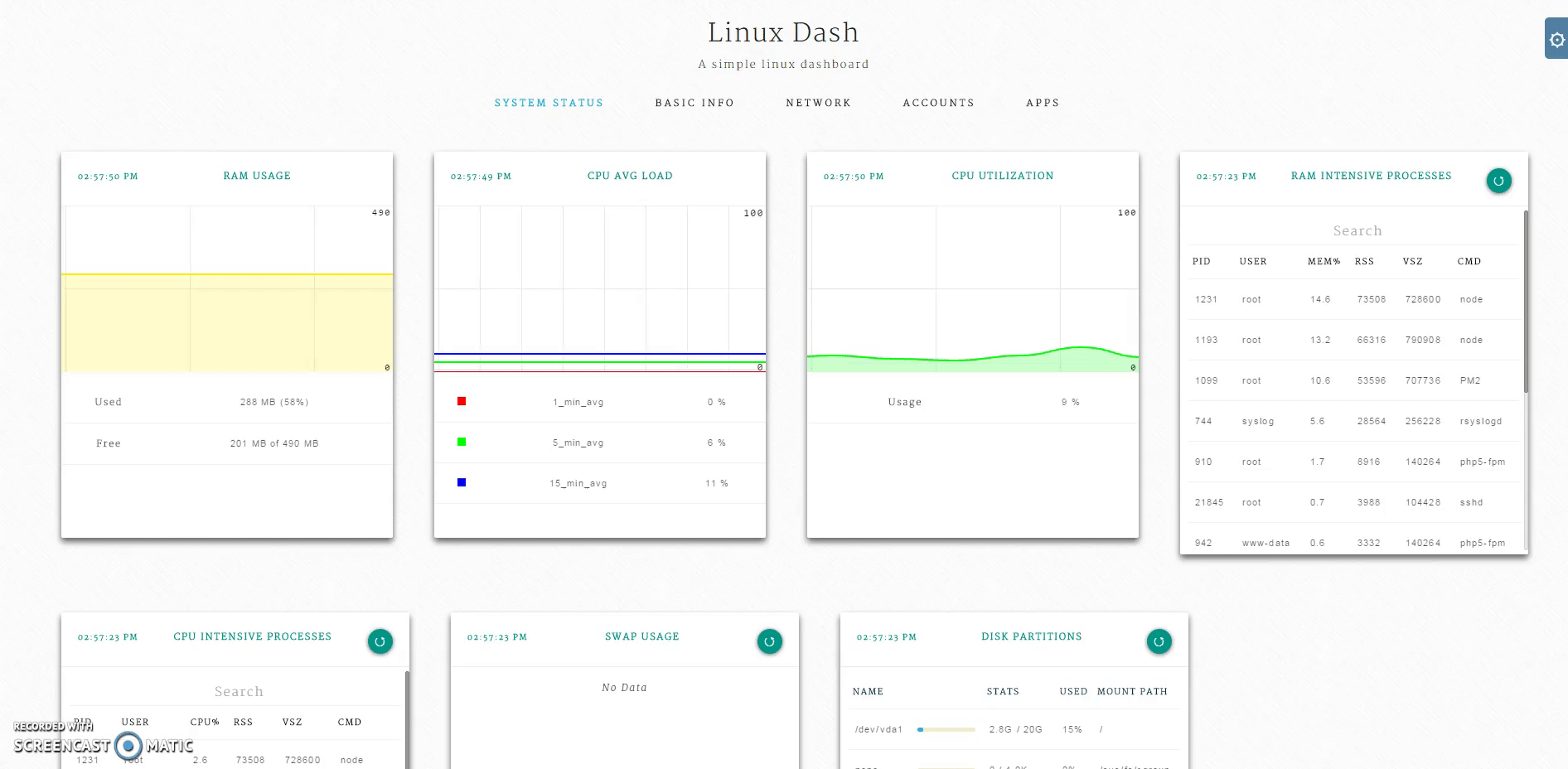Open the Network tab
1568x769 pixels.
pyautogui.click(x=817, y=103)
